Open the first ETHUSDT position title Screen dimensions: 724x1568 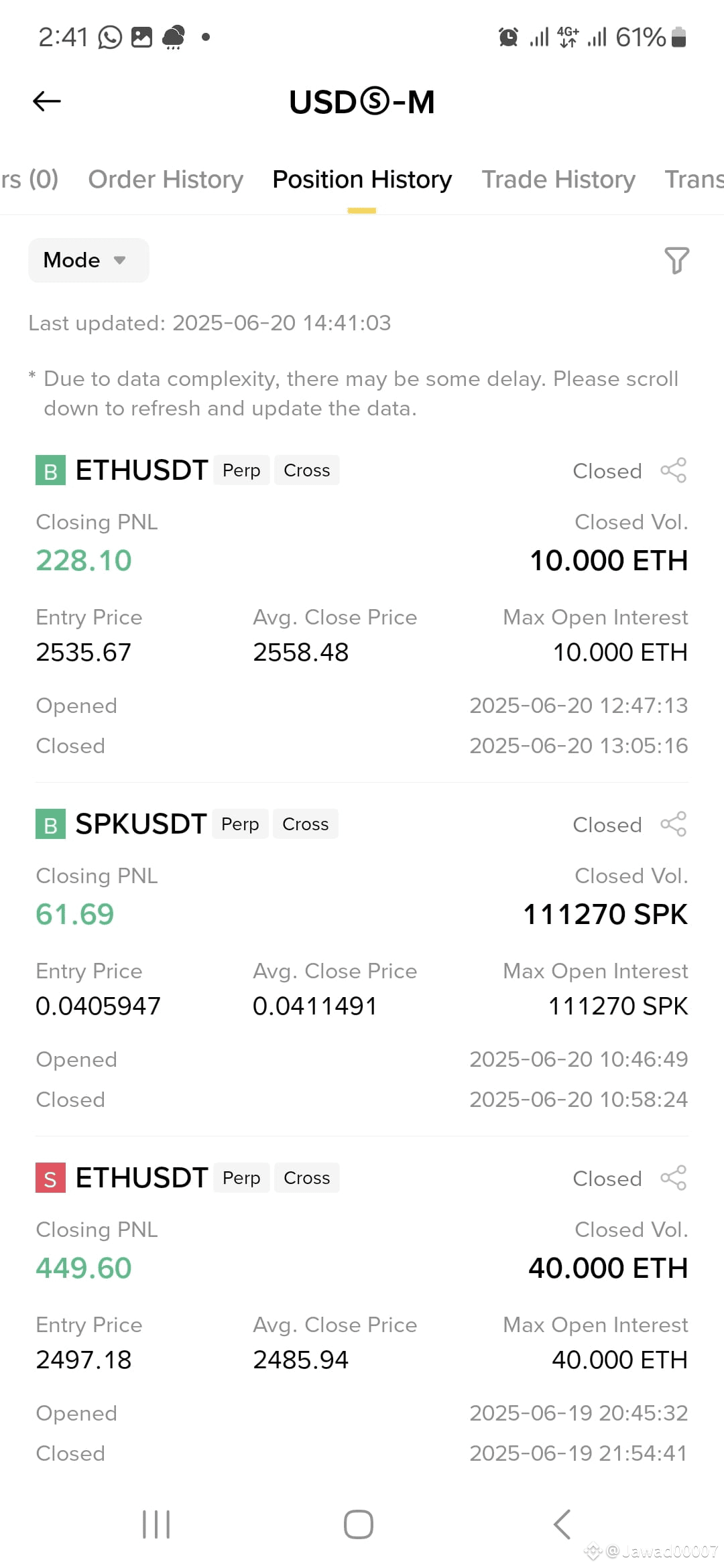(141, 470)
